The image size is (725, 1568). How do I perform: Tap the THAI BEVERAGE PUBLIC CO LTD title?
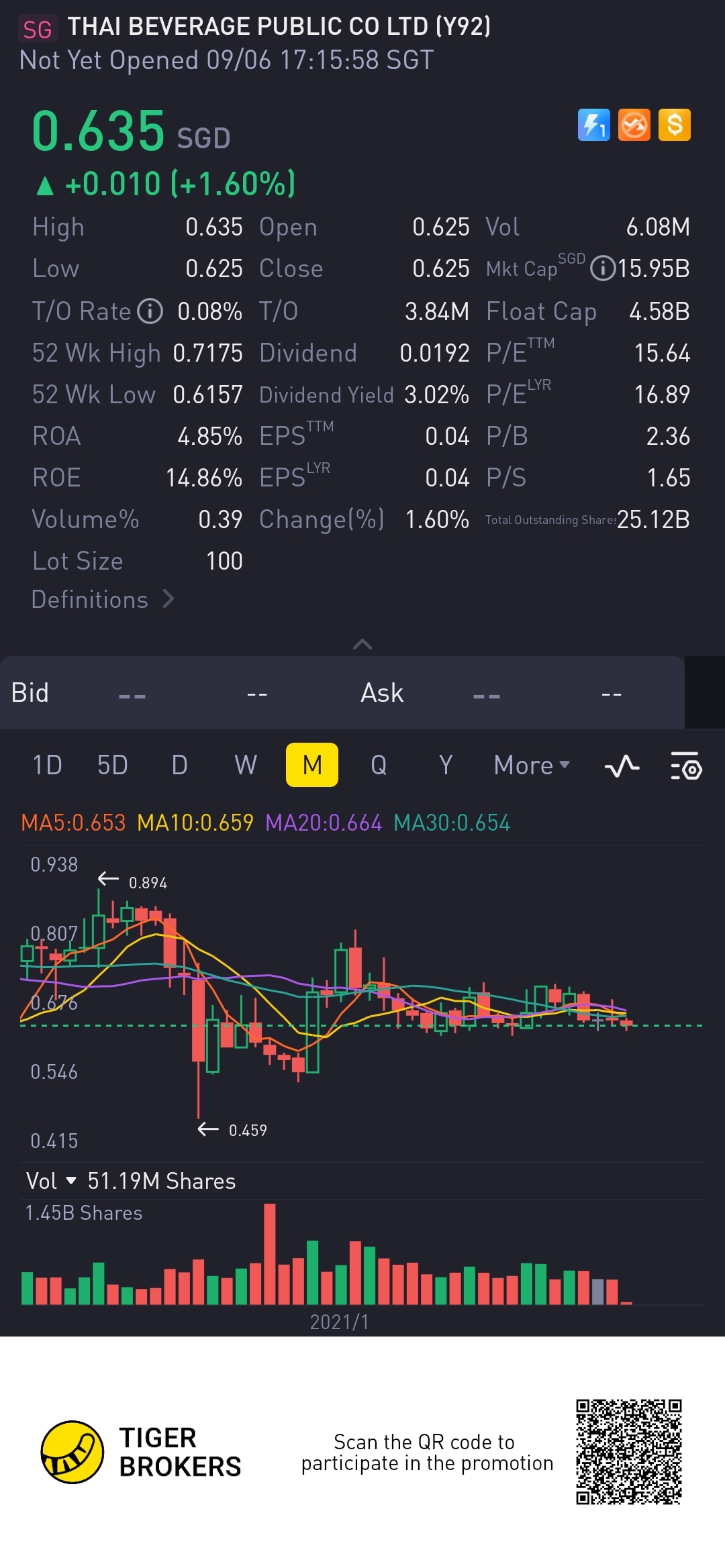pos(279,27)
